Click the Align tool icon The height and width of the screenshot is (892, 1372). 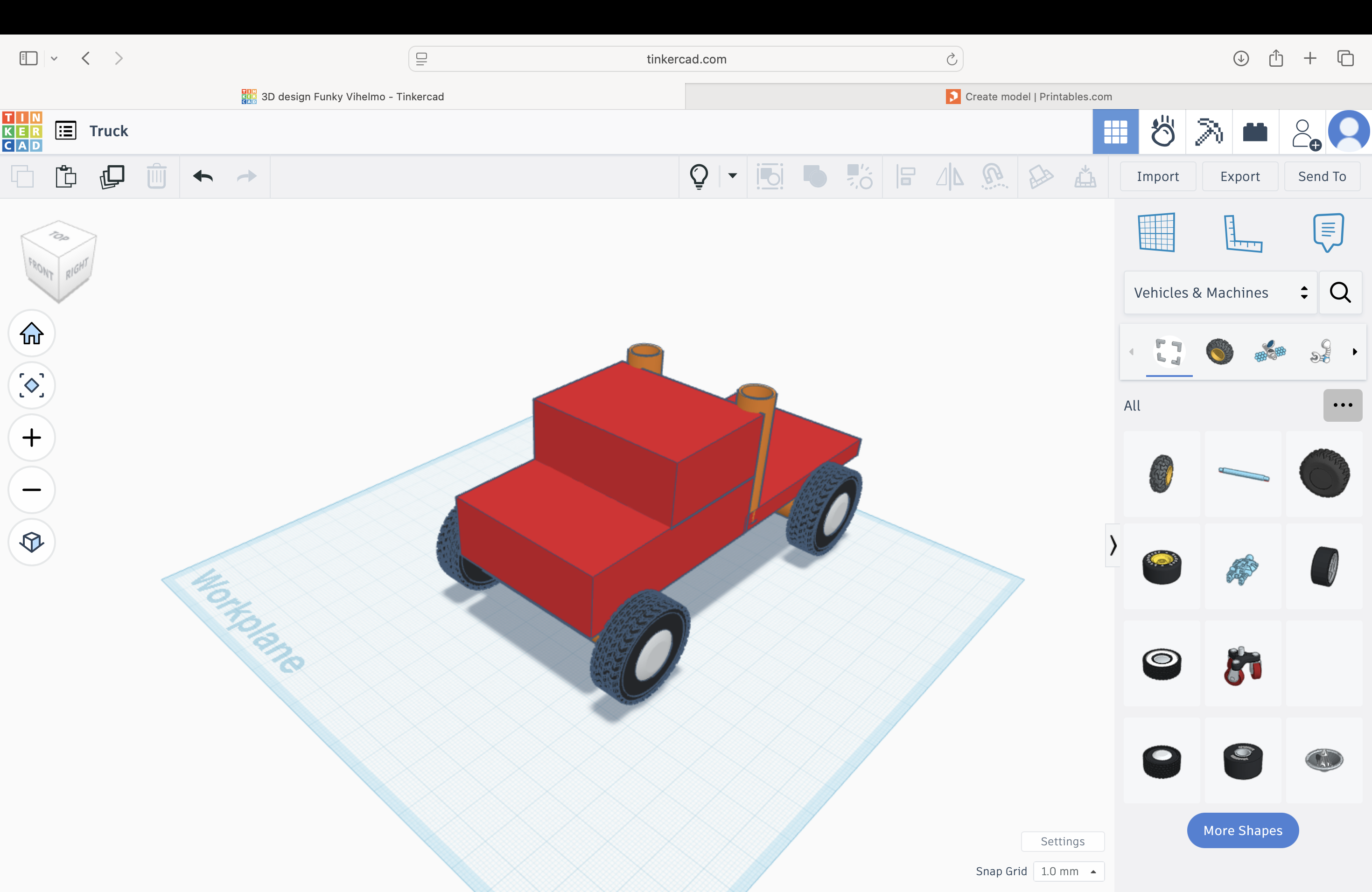point(906,176)
